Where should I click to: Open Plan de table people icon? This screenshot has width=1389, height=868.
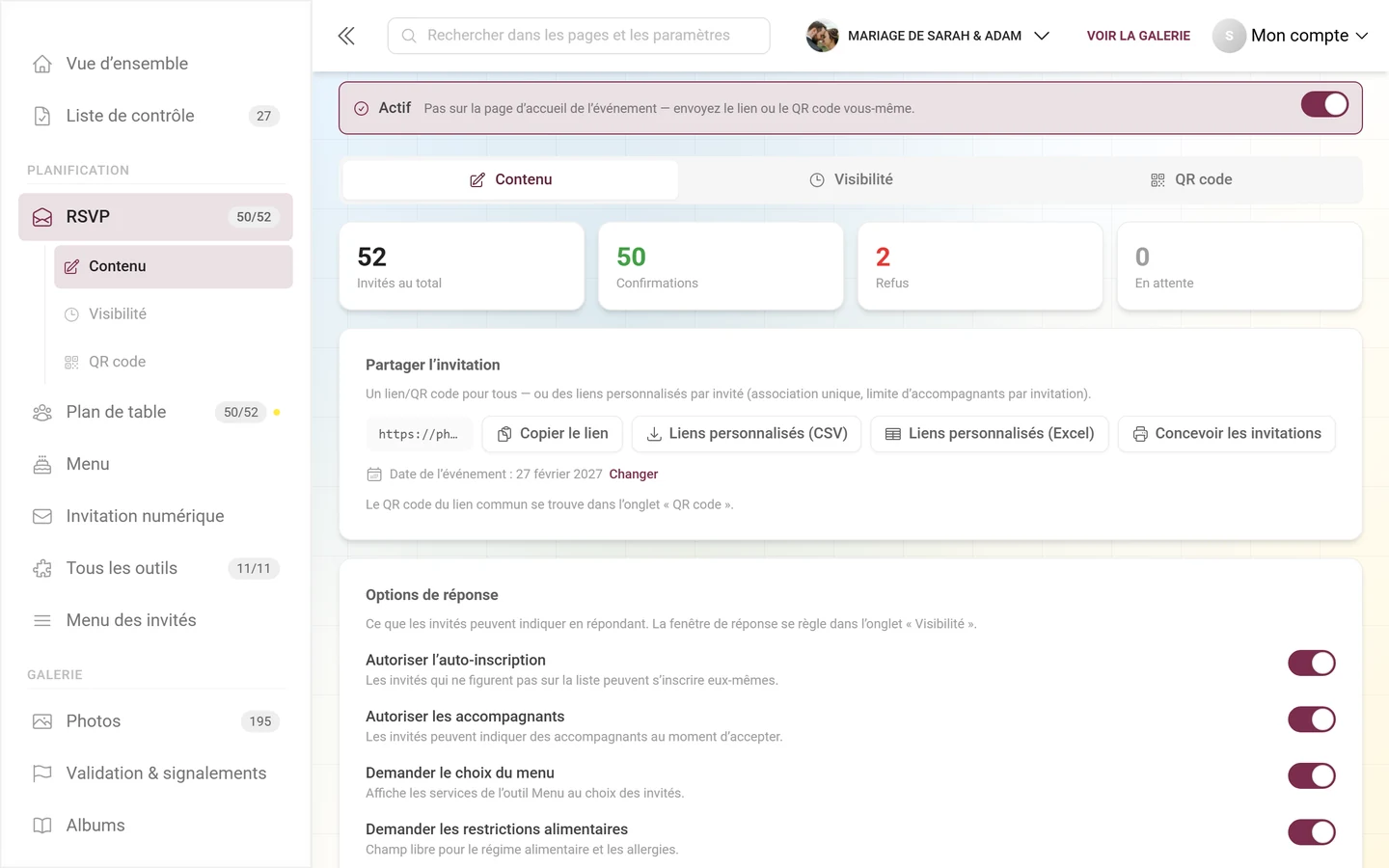tap(42, 412)
